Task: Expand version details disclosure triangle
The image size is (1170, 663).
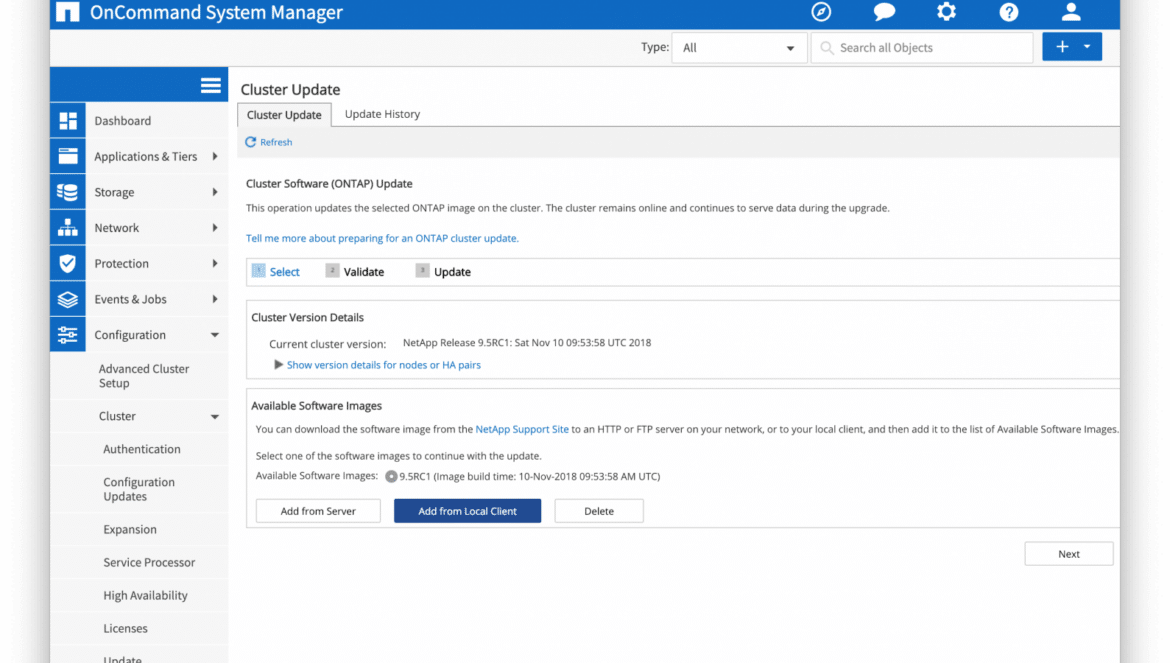Action: coord(278,365)
